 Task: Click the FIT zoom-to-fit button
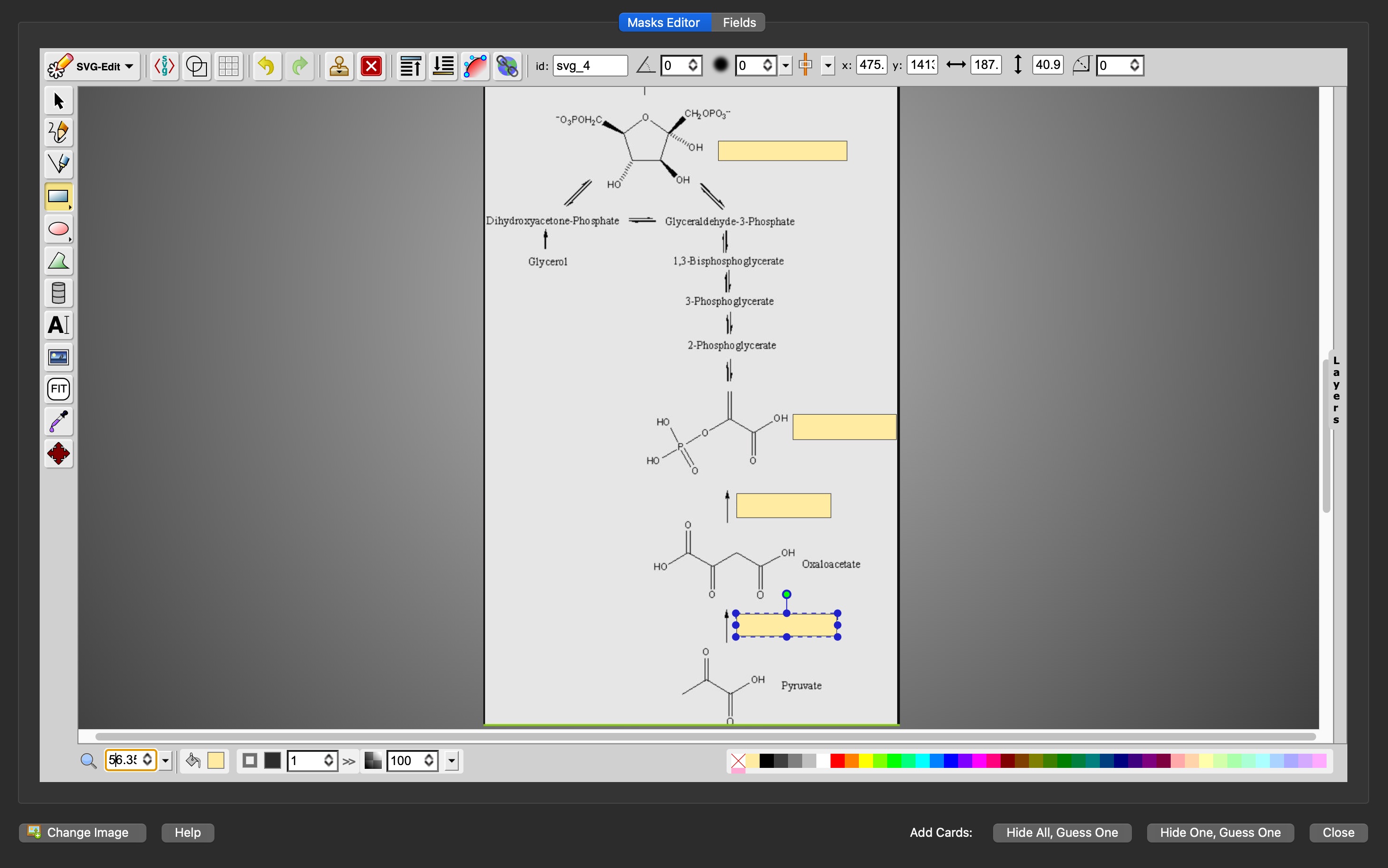59,389
